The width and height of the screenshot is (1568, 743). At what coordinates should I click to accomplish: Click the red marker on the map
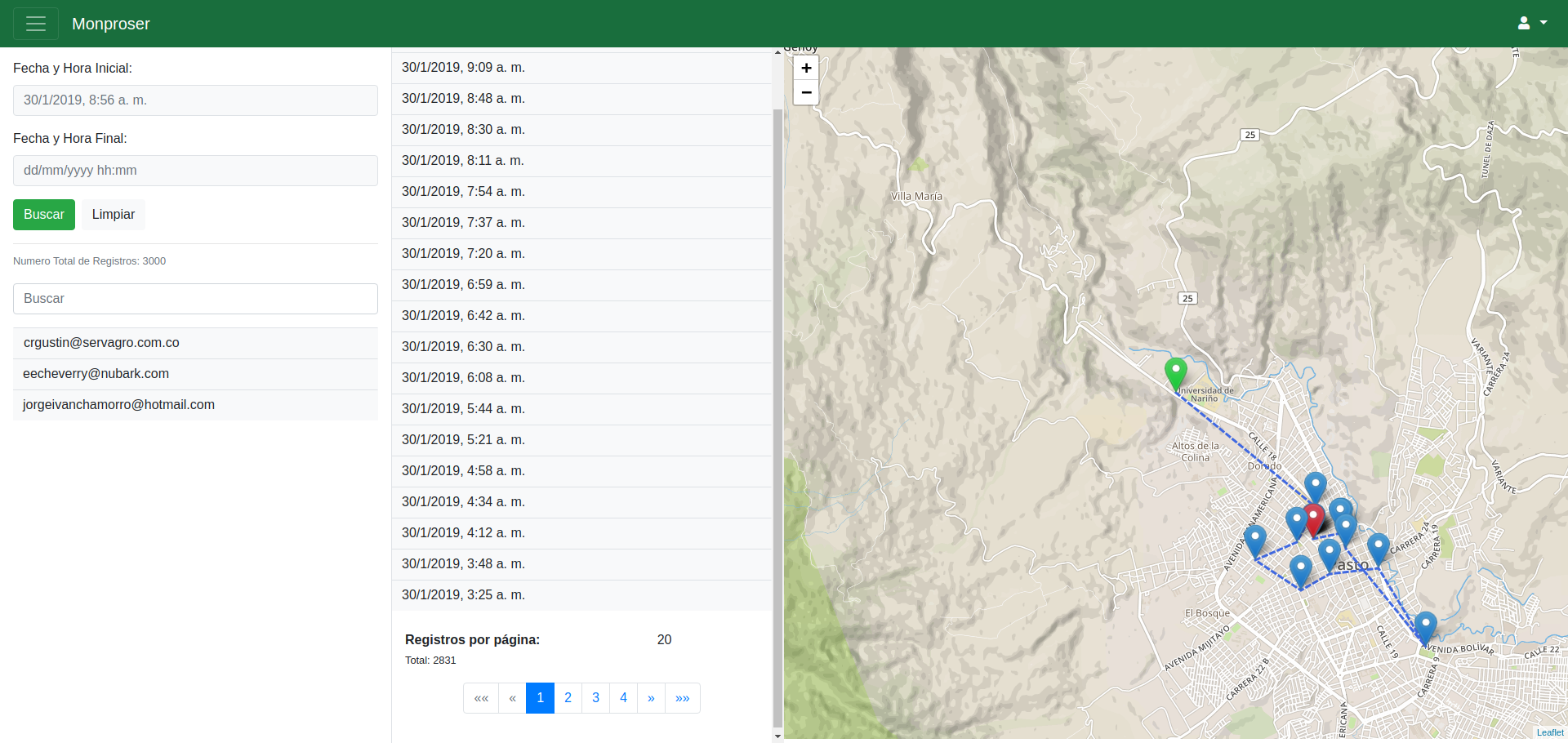coord(1314,518)
